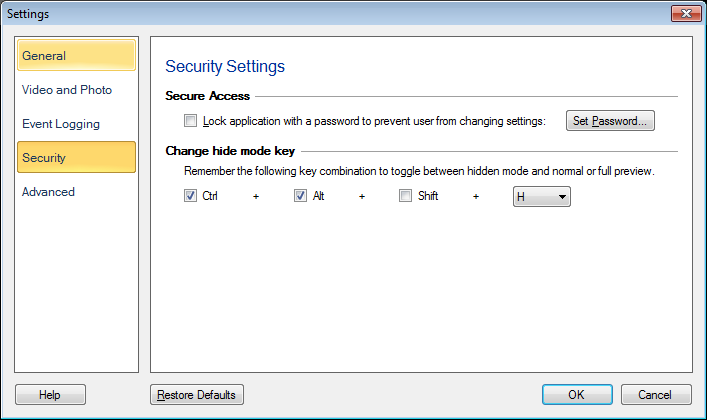Select the Security section in sidebar
The width and height of the screenshot is (707, 420).
click(76, 158)
